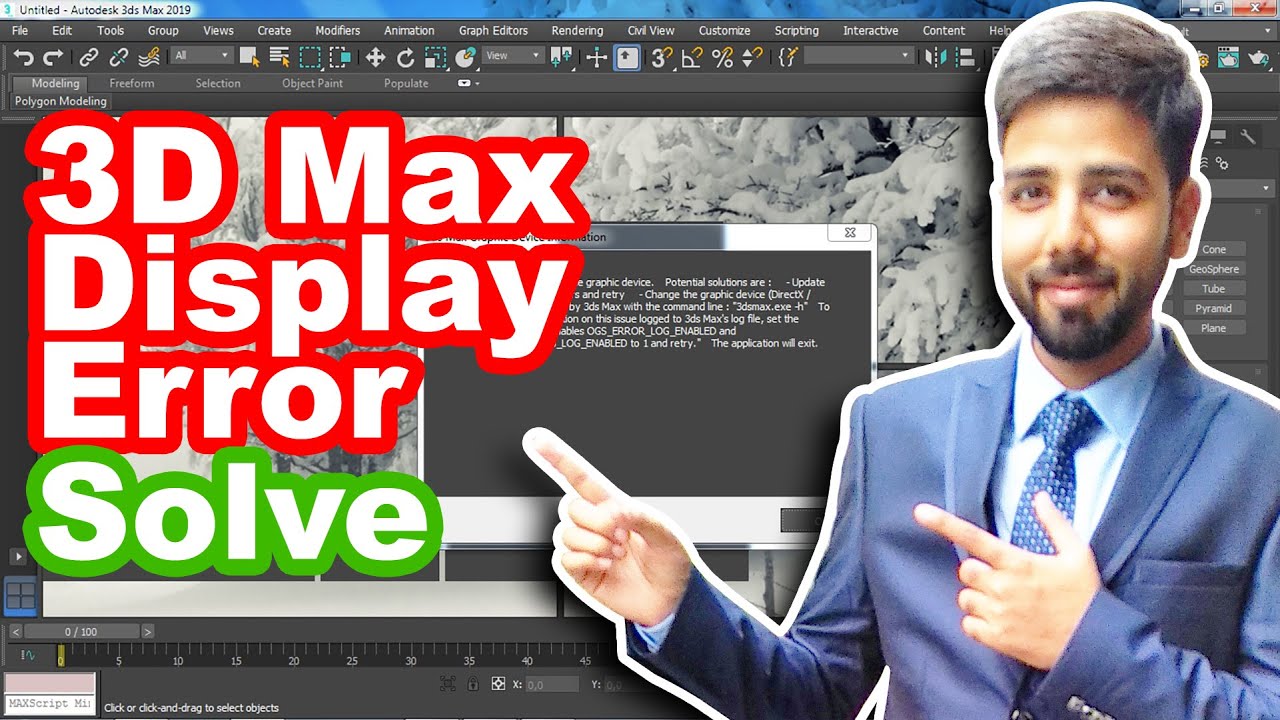1280x720 pixels.
Task: Switch to the Object Paint ribbon tab
Action: [x=312, y=84]
